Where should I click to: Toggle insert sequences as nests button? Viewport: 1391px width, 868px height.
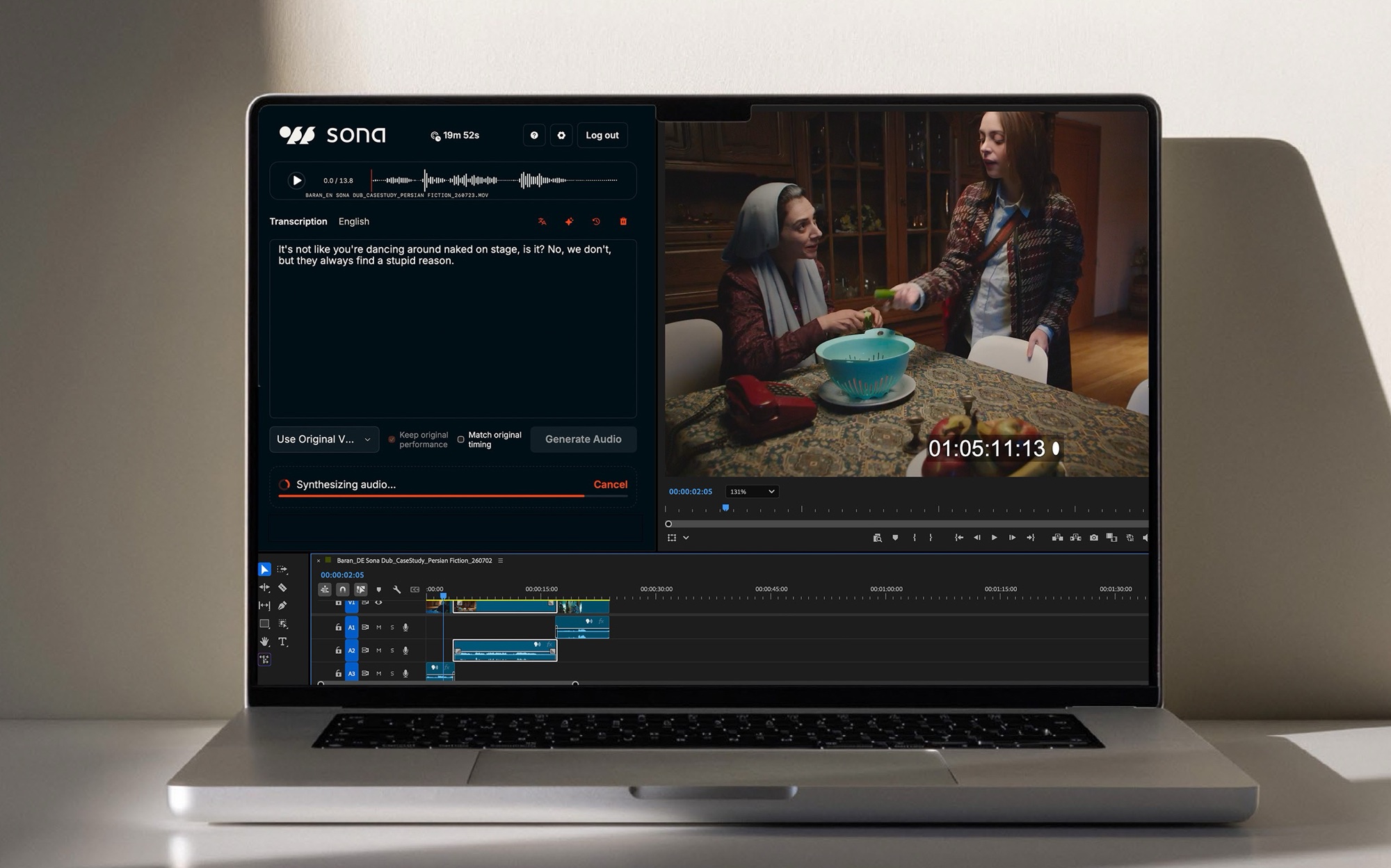pos(325,590)
